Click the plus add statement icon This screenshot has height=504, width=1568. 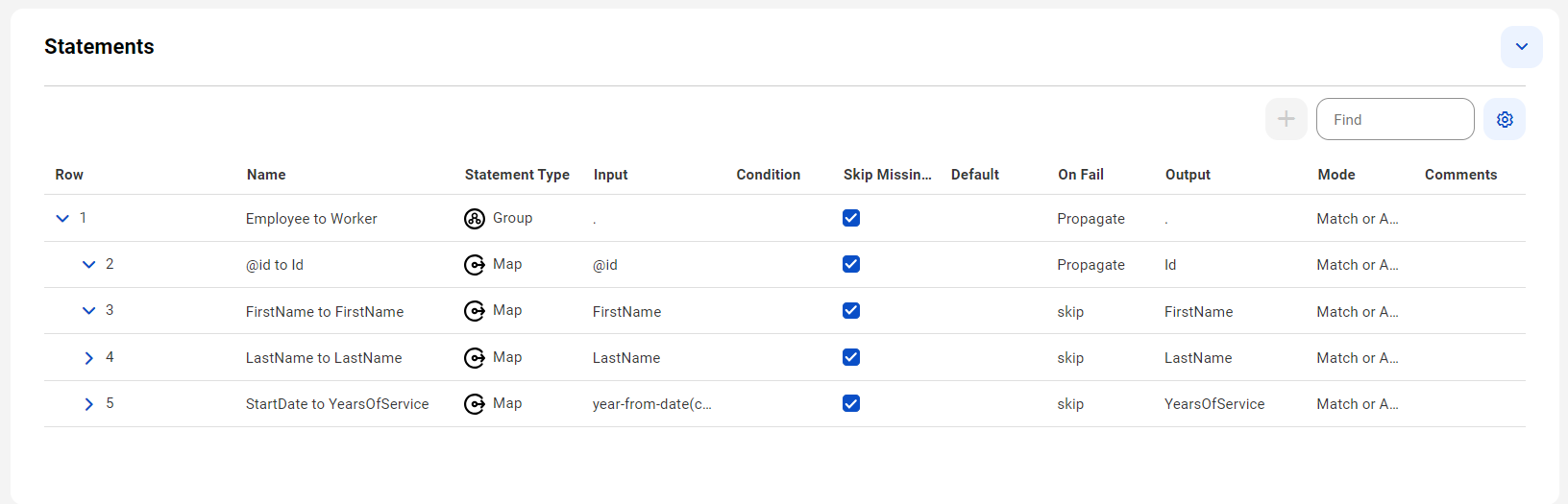click(x=1286, y=119)
